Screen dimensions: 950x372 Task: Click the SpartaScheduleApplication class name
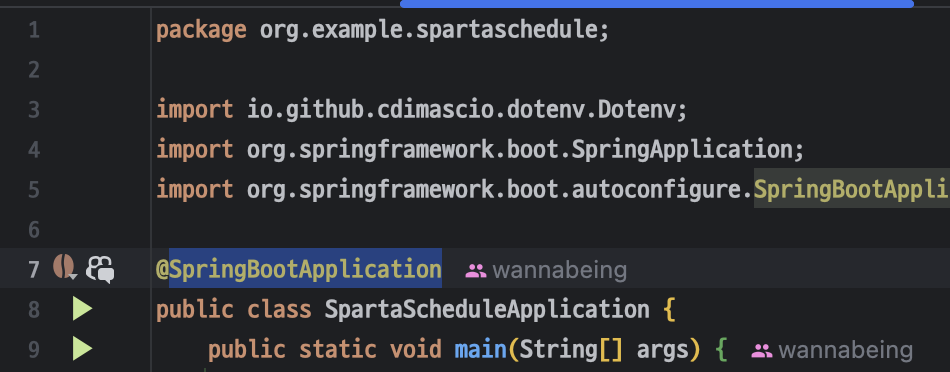(x=487, y=309)
